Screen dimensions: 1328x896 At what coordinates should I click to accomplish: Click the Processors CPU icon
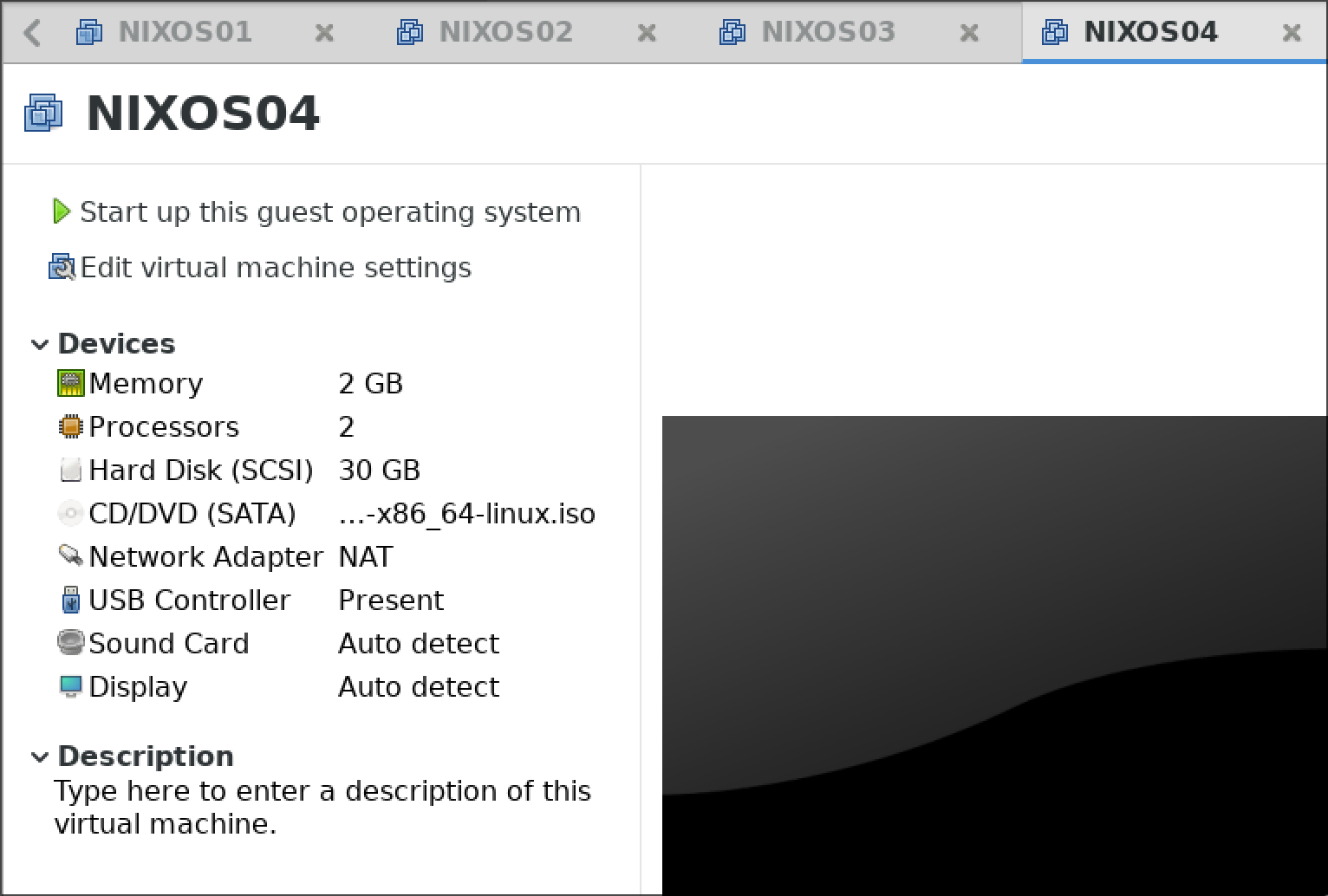[71, 426]
